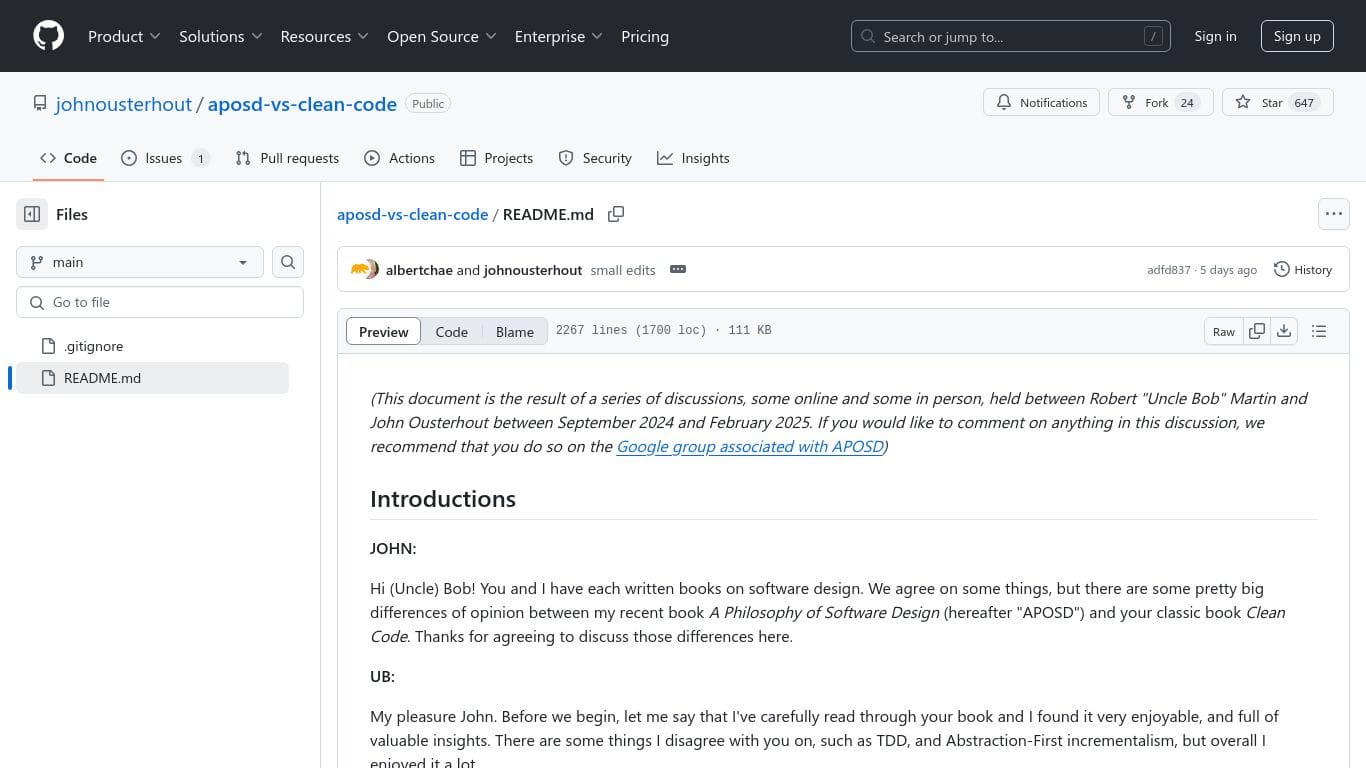Open the document outline icon
Screen dimensions: 1366x768
(1319, 331)
